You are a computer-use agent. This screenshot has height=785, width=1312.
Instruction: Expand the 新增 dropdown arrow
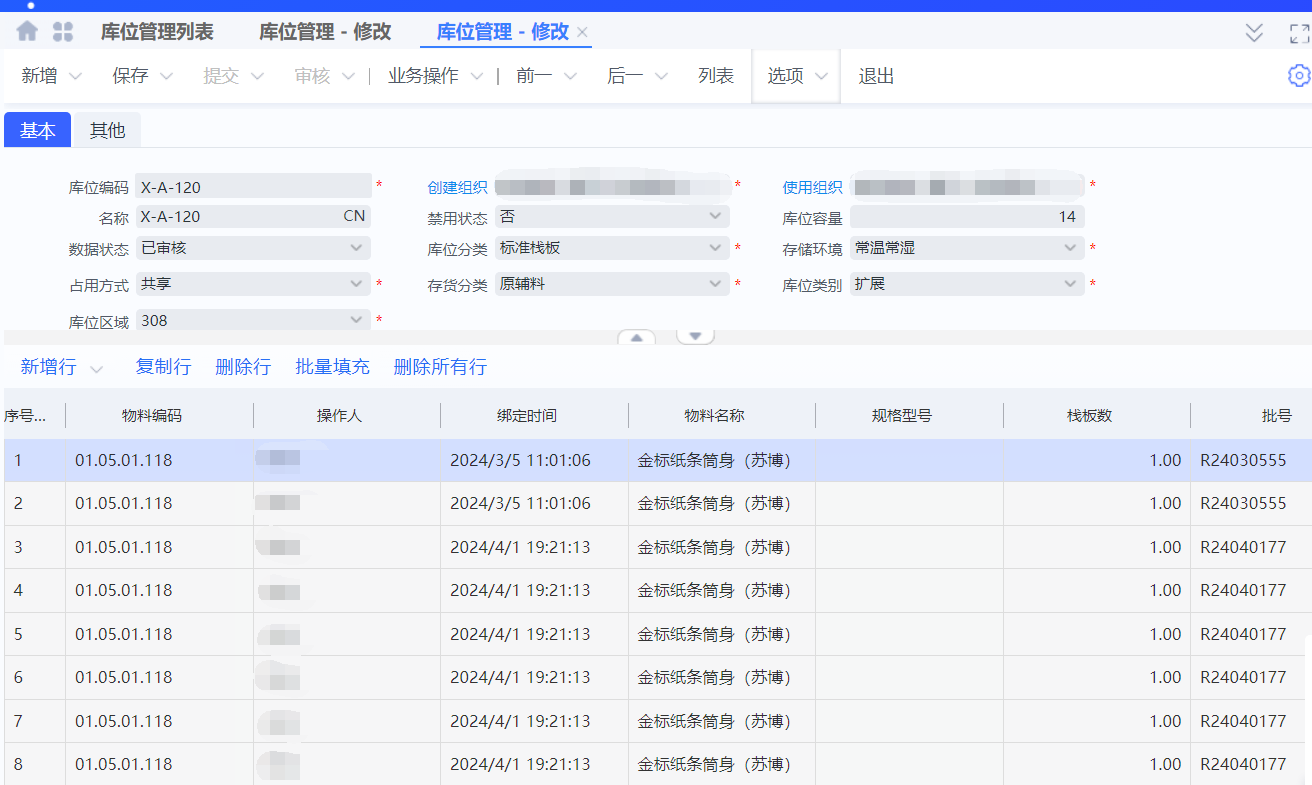click(75, 77)
